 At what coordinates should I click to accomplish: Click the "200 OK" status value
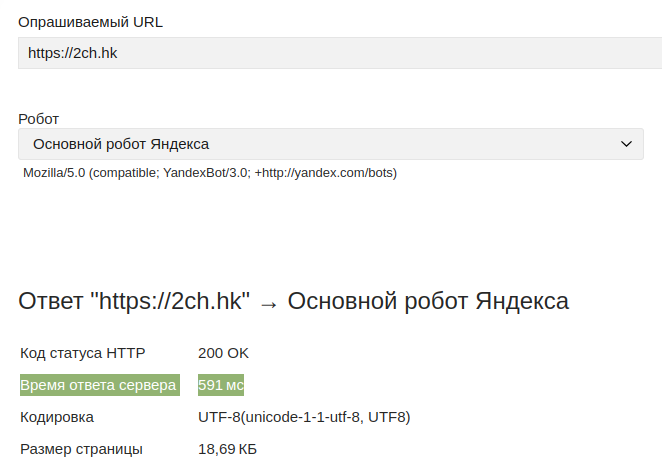(223, 353)
